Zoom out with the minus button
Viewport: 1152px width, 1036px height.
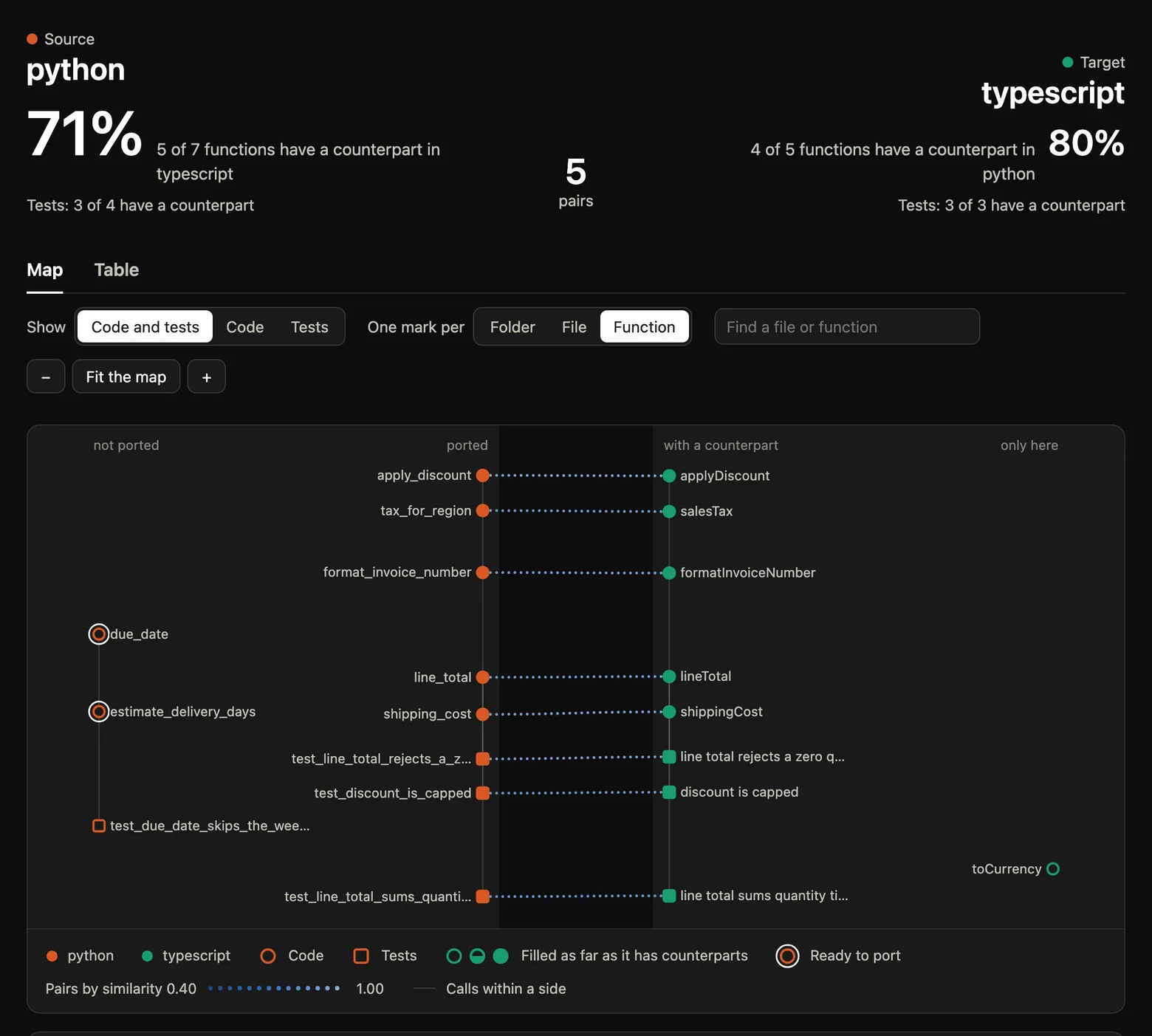(x=46, y=377)
